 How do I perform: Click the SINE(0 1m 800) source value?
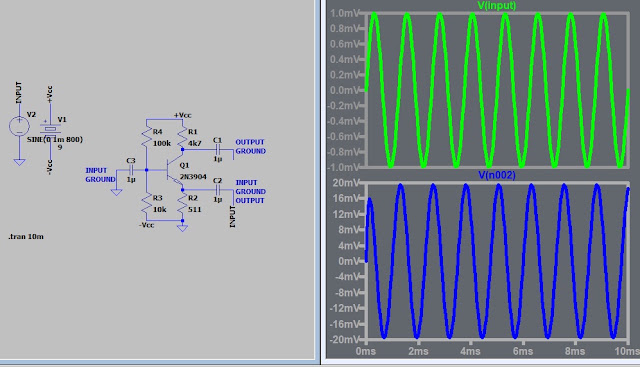pos(55,140)
